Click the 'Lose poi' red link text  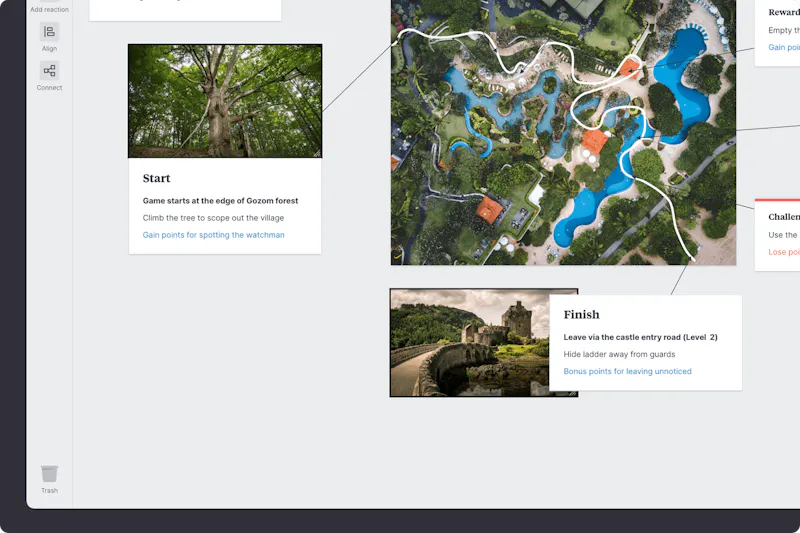pyautogui.click(x=784, y=252)
